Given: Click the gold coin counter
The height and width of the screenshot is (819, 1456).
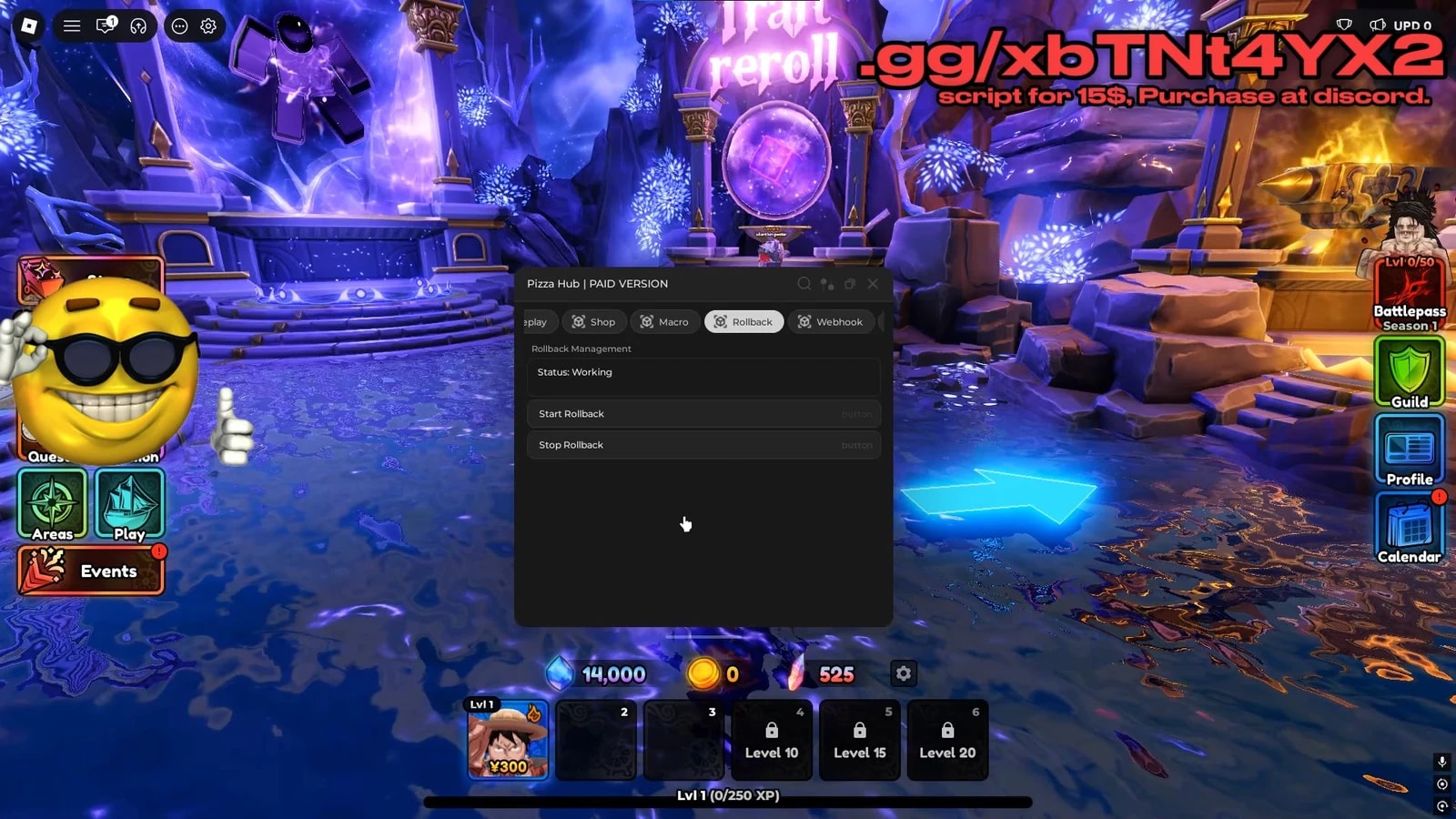Looking at the screenshot, I should [x=713, y=674].
